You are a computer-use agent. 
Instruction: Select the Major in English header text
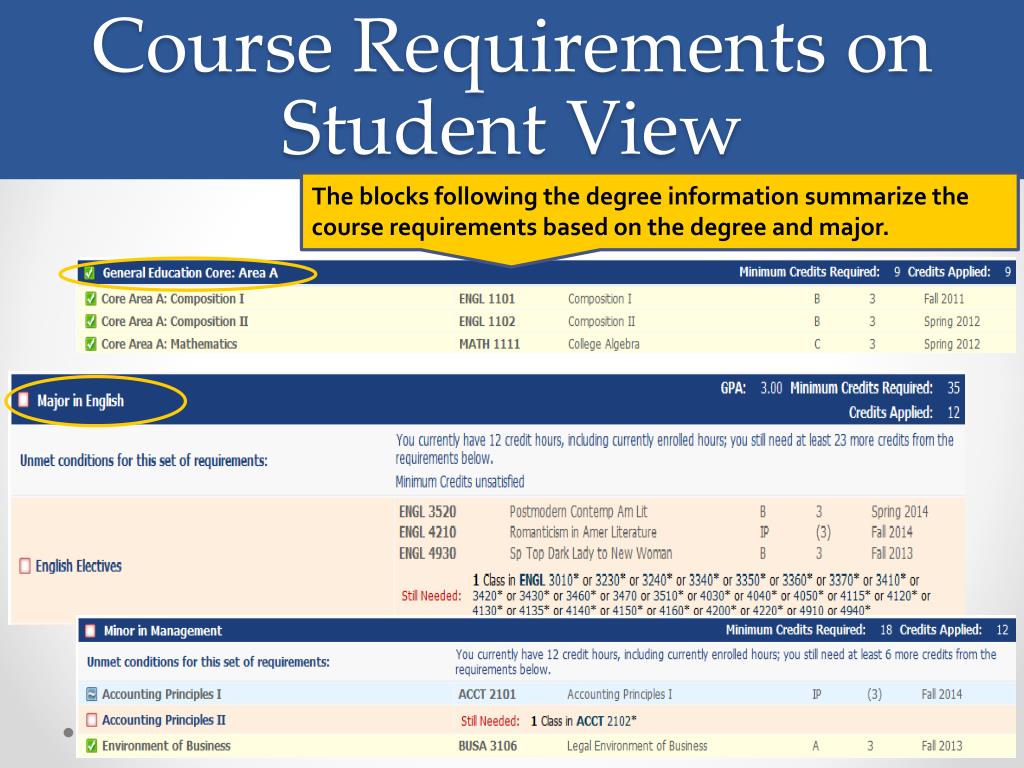point(80,400)
